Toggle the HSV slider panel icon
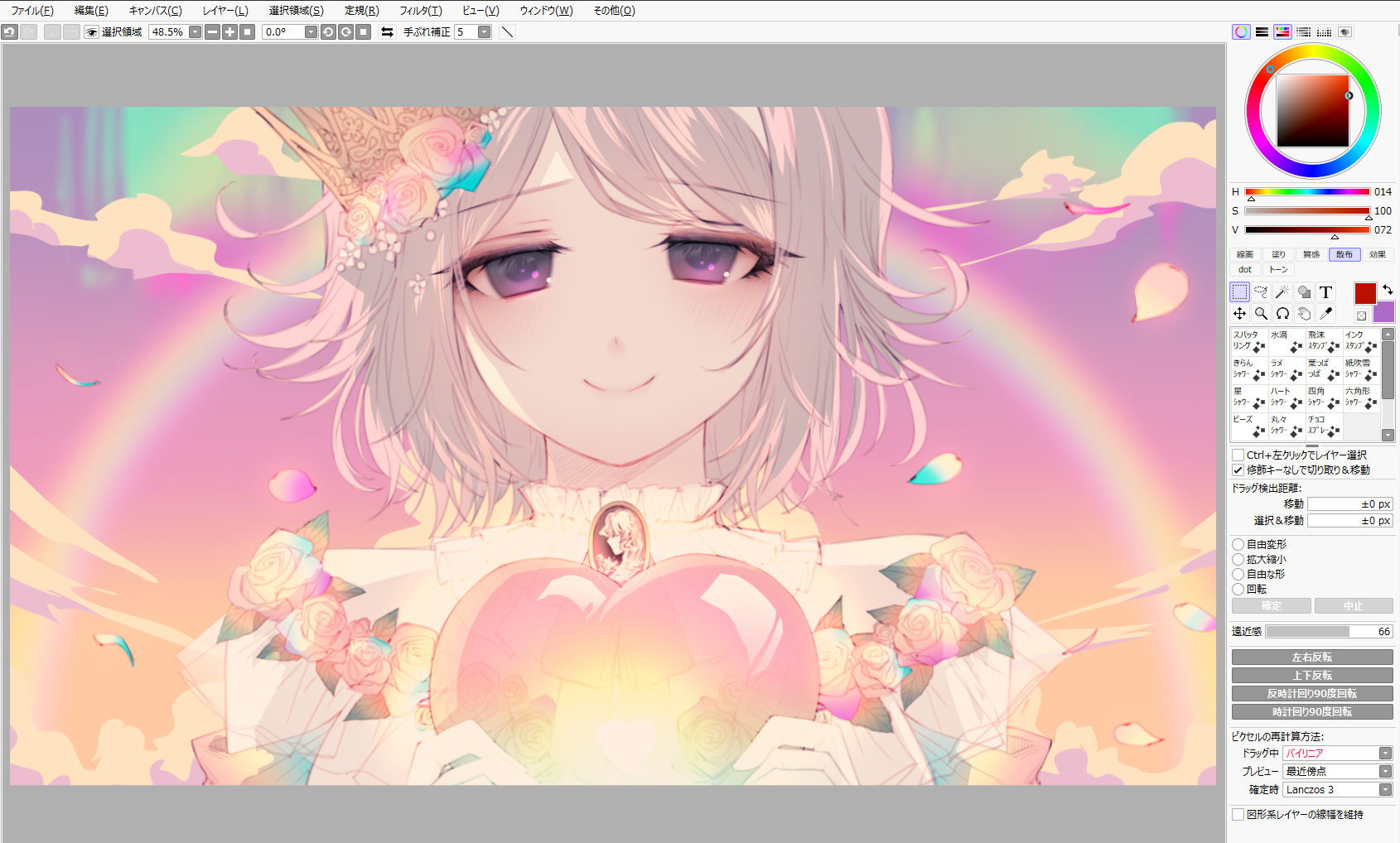The height and width of the screenshot is (843, 1400). point(1282,31)
